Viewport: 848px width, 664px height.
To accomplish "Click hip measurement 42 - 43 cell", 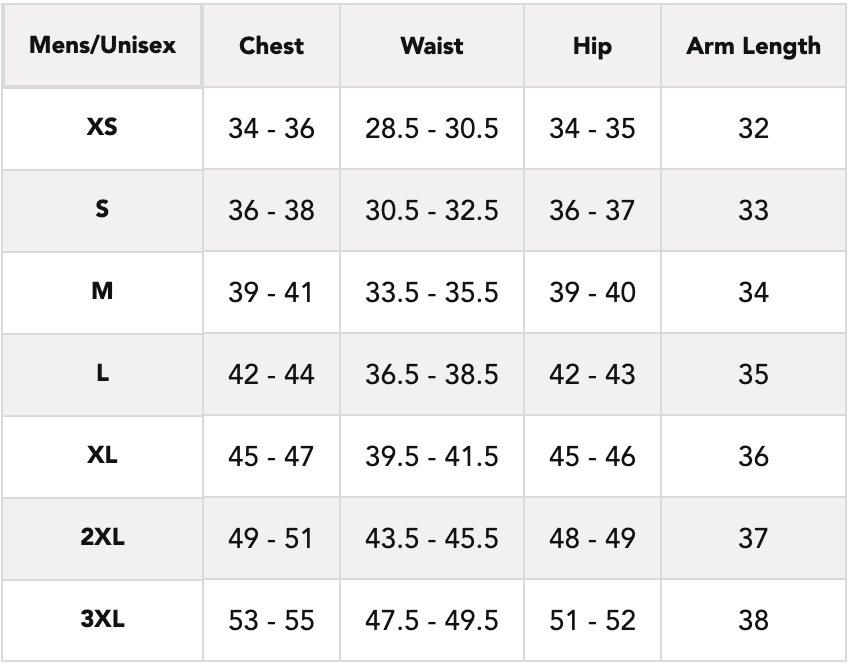I will click(592, 375).
